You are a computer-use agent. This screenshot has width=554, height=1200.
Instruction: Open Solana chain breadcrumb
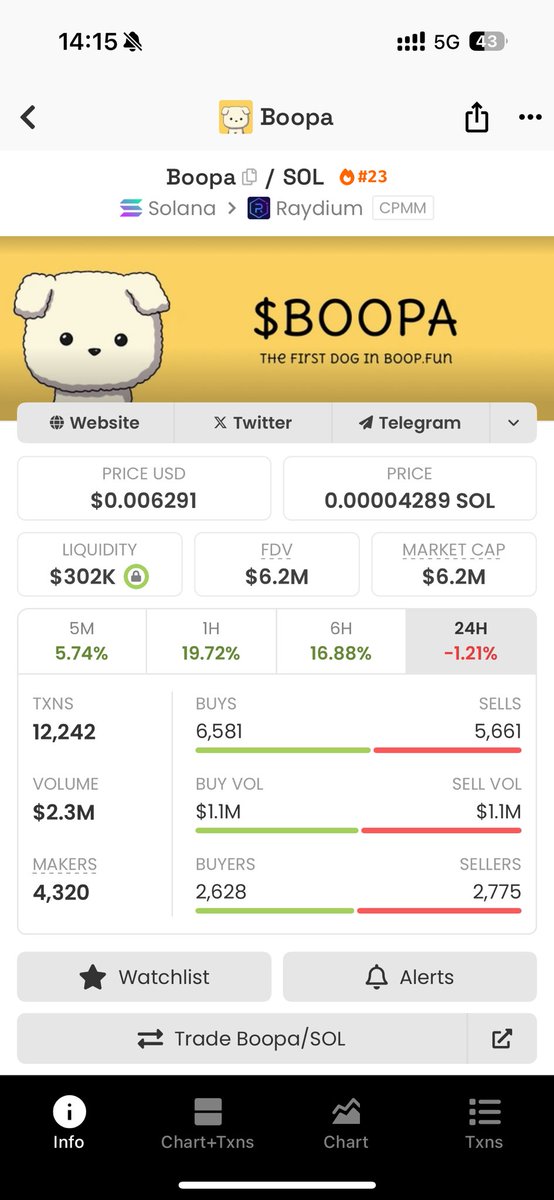(167, 208)
